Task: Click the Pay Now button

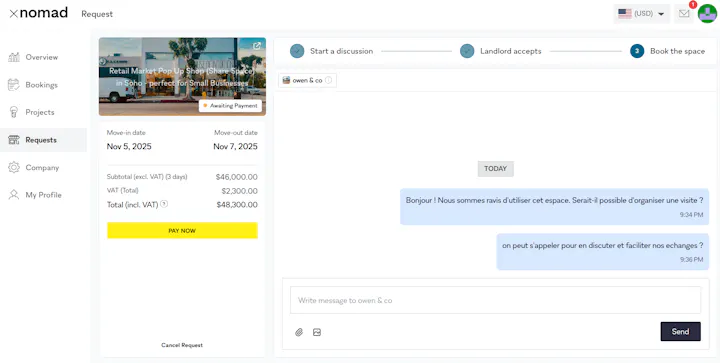Action: [182, 230]
